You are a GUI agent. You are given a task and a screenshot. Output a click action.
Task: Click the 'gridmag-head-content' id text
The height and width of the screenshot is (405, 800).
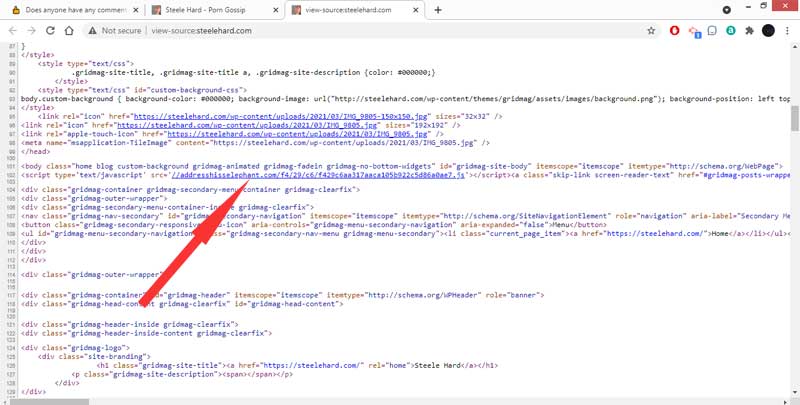pyautogui.click(x=292, y=304)
